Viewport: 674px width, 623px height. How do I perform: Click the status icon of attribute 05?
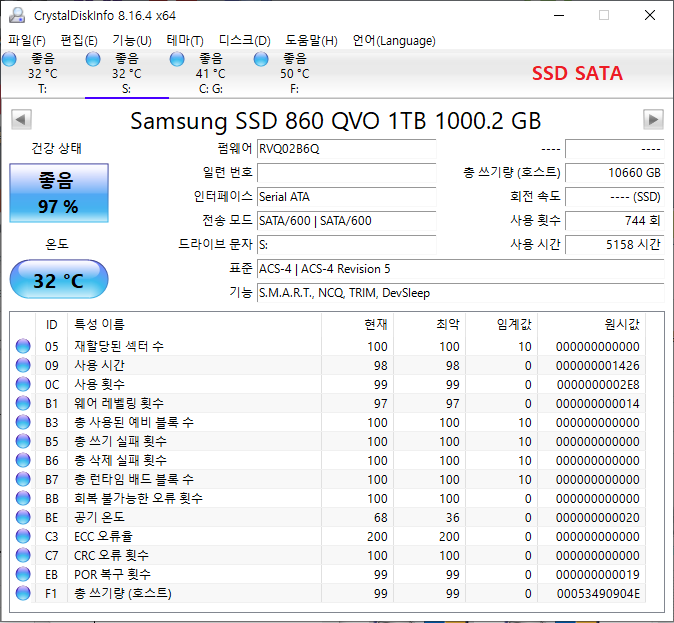(x=23, y=346)
